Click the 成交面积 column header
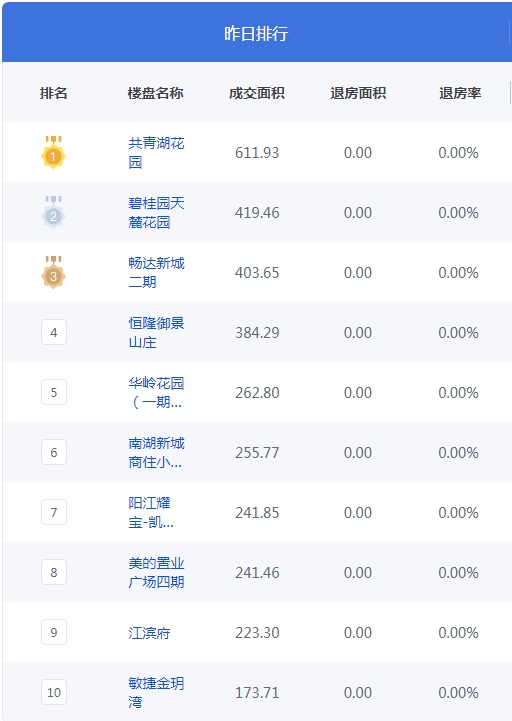Image resolution: width=512 pixels, height=721 pixels. coord(257,93)
